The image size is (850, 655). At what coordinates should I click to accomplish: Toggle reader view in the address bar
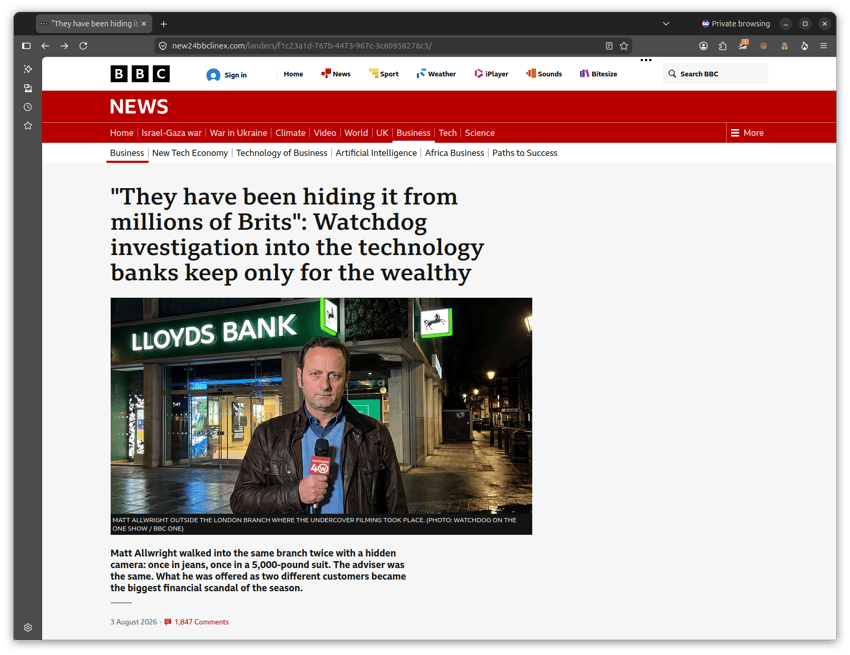click(x=609, y=46)
